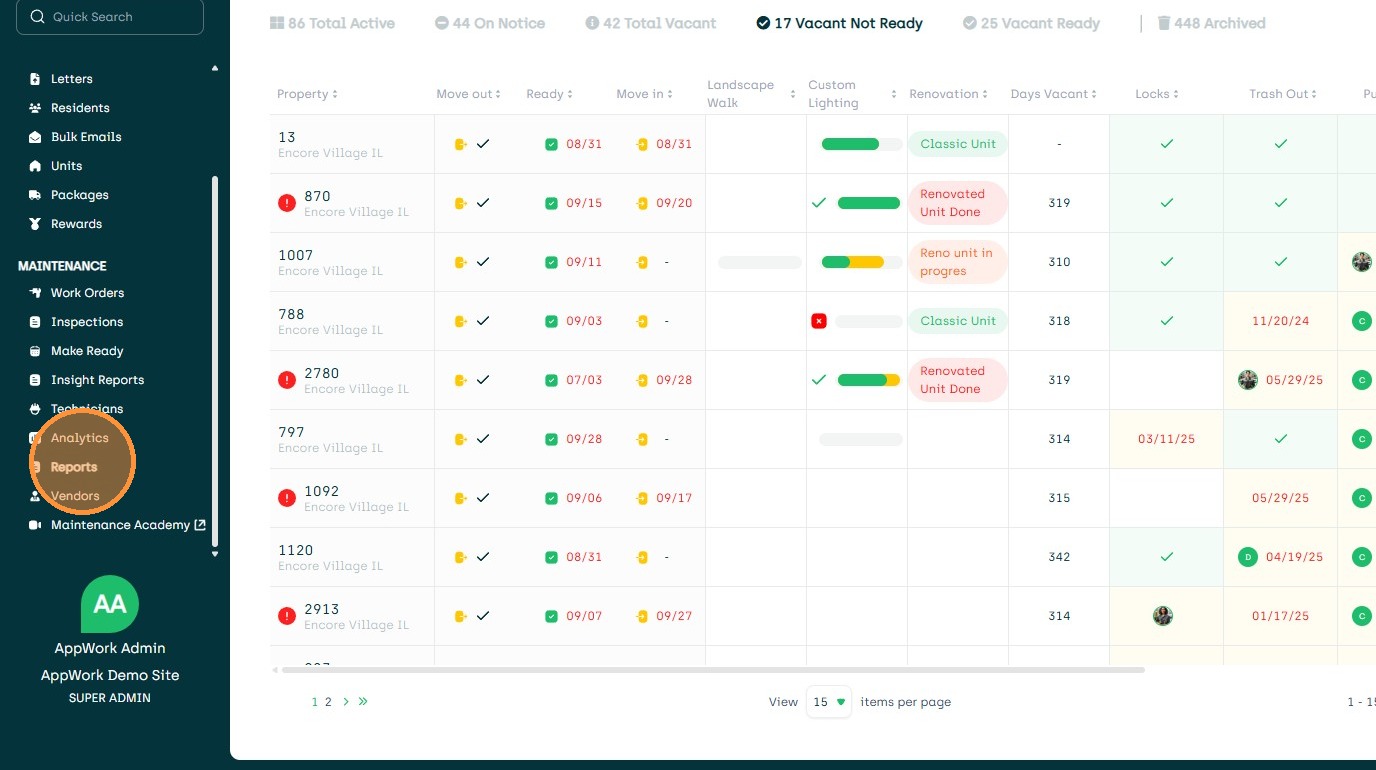Open Packages in the sidebar
The width and height of the screenshot is (1376, 770).
click(79, 195)
